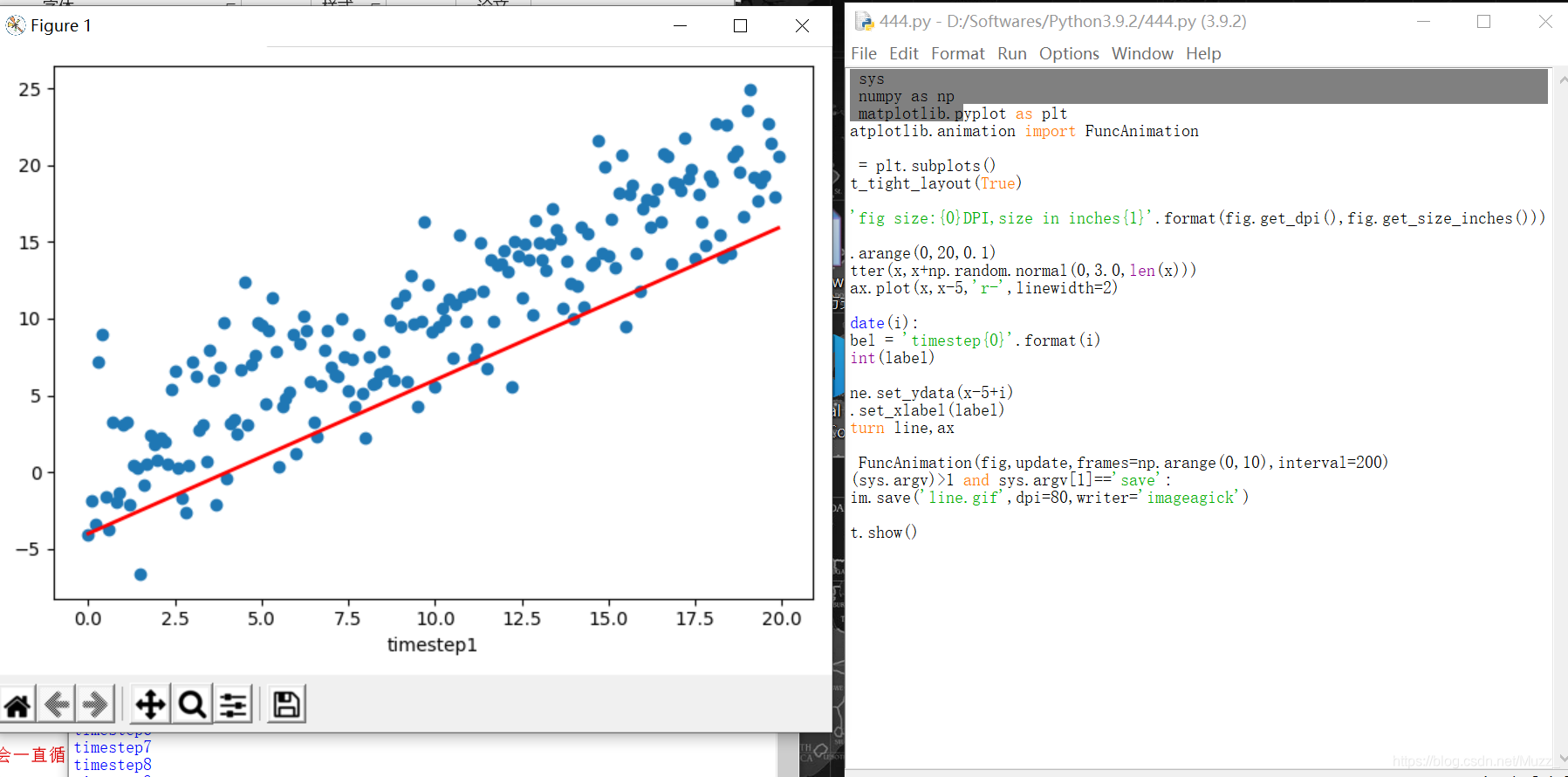
Task: Click the Figure 1 window matplotlib icon
Action: click(16, 25)
